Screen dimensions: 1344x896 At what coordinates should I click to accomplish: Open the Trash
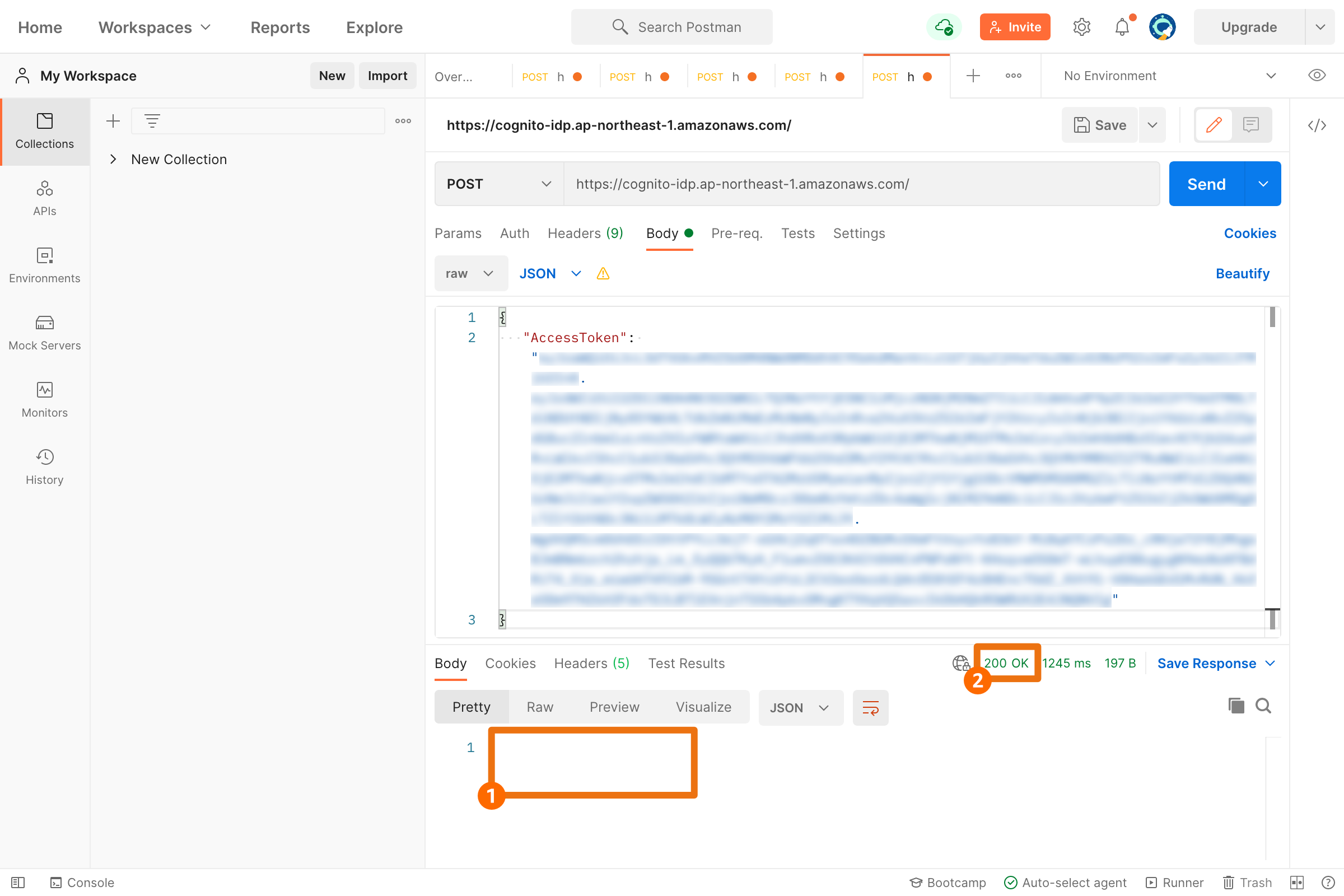coord(1248,883)
